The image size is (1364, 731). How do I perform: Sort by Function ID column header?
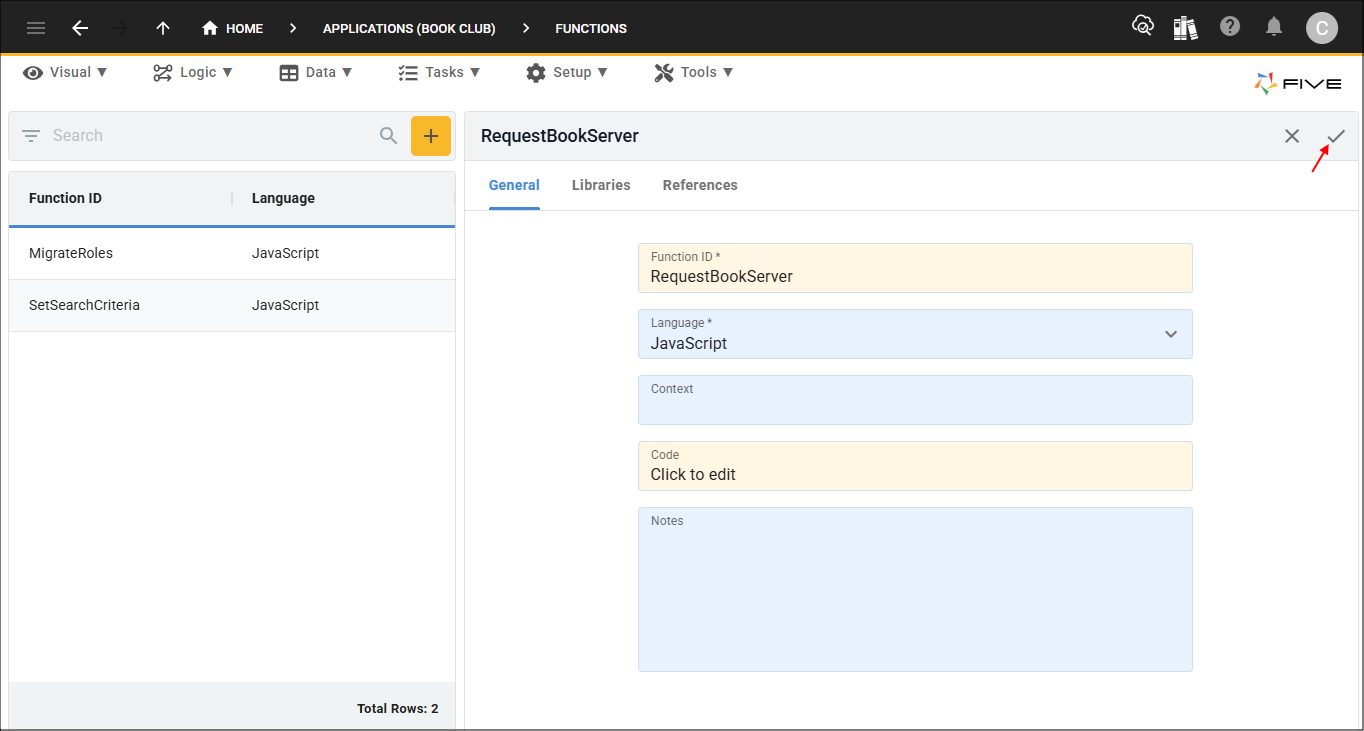65,198
